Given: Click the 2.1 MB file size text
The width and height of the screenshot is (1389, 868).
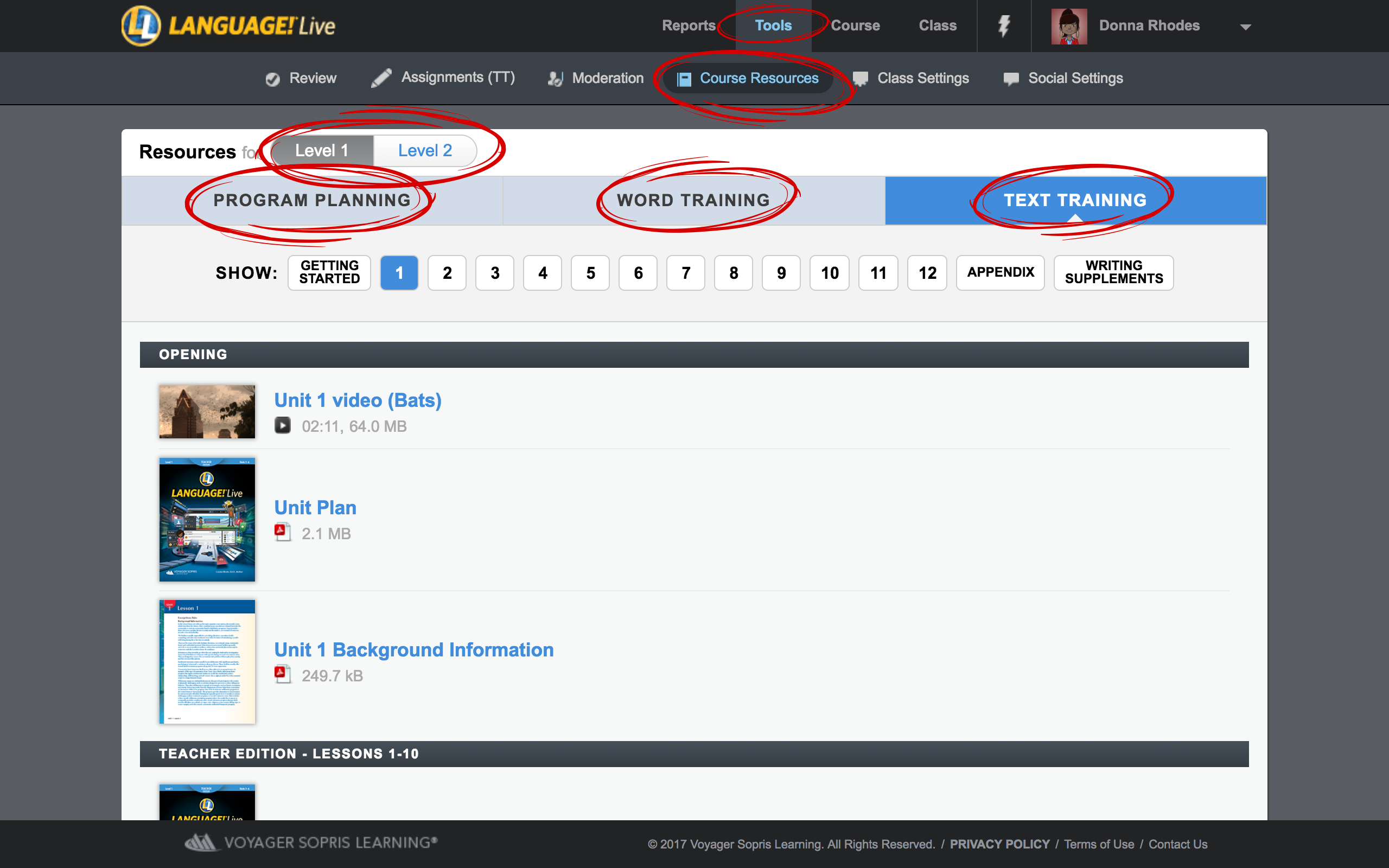Looking at the screenshot, I should [326, 533].
